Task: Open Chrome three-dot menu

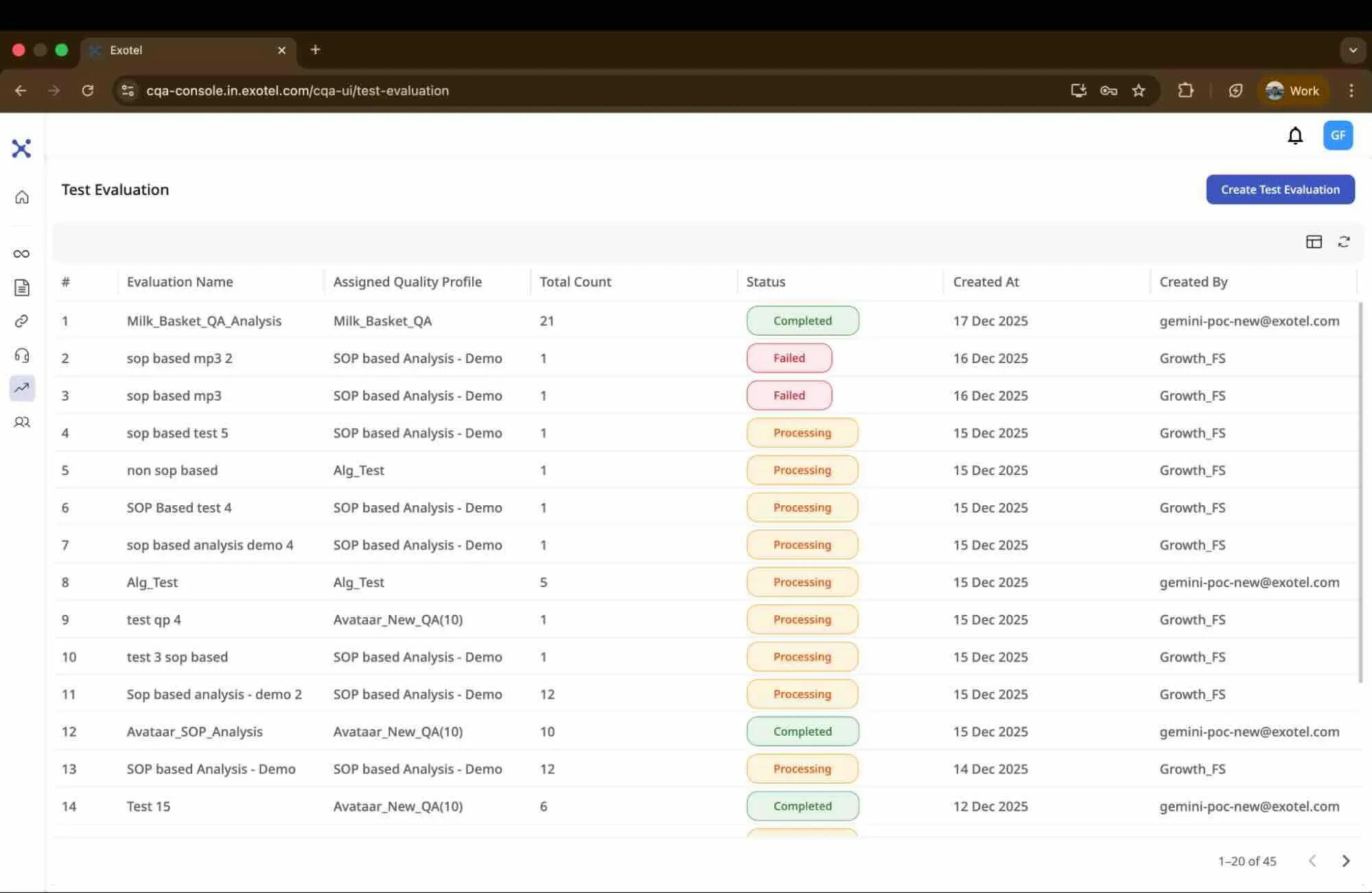Action: [1351, 91]
